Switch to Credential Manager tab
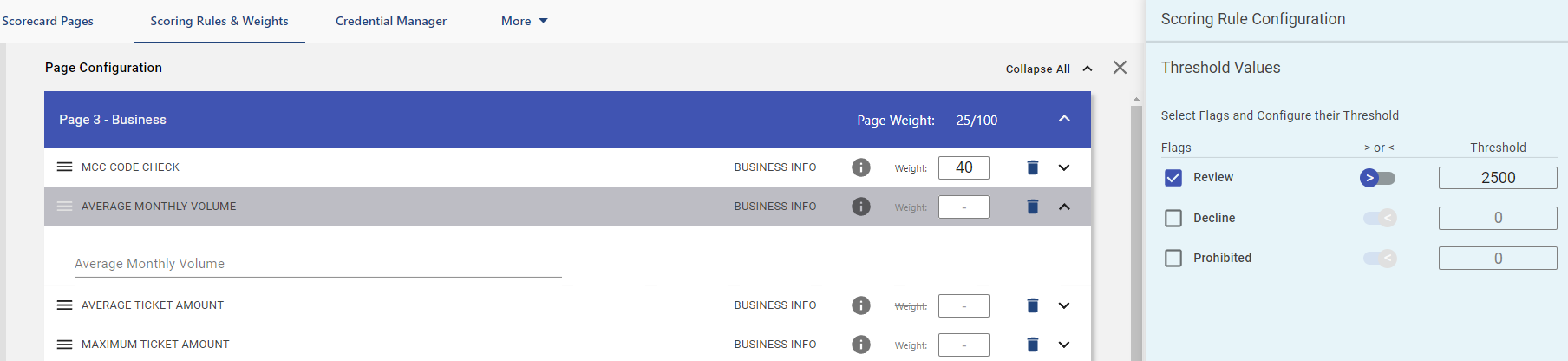 tap(391, 21)
